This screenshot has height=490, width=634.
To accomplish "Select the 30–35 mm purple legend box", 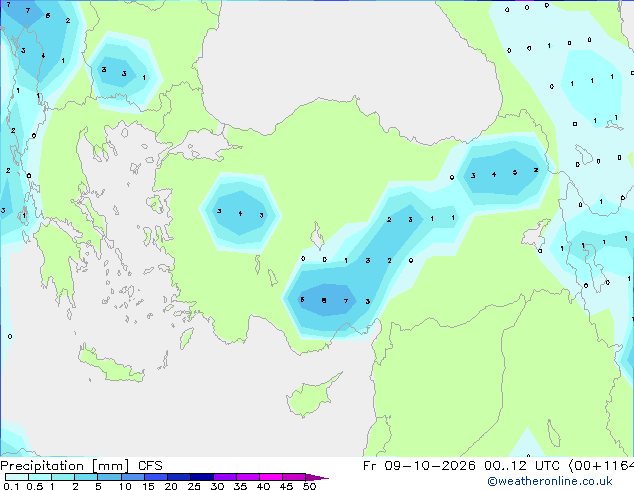I will [224, 477].
